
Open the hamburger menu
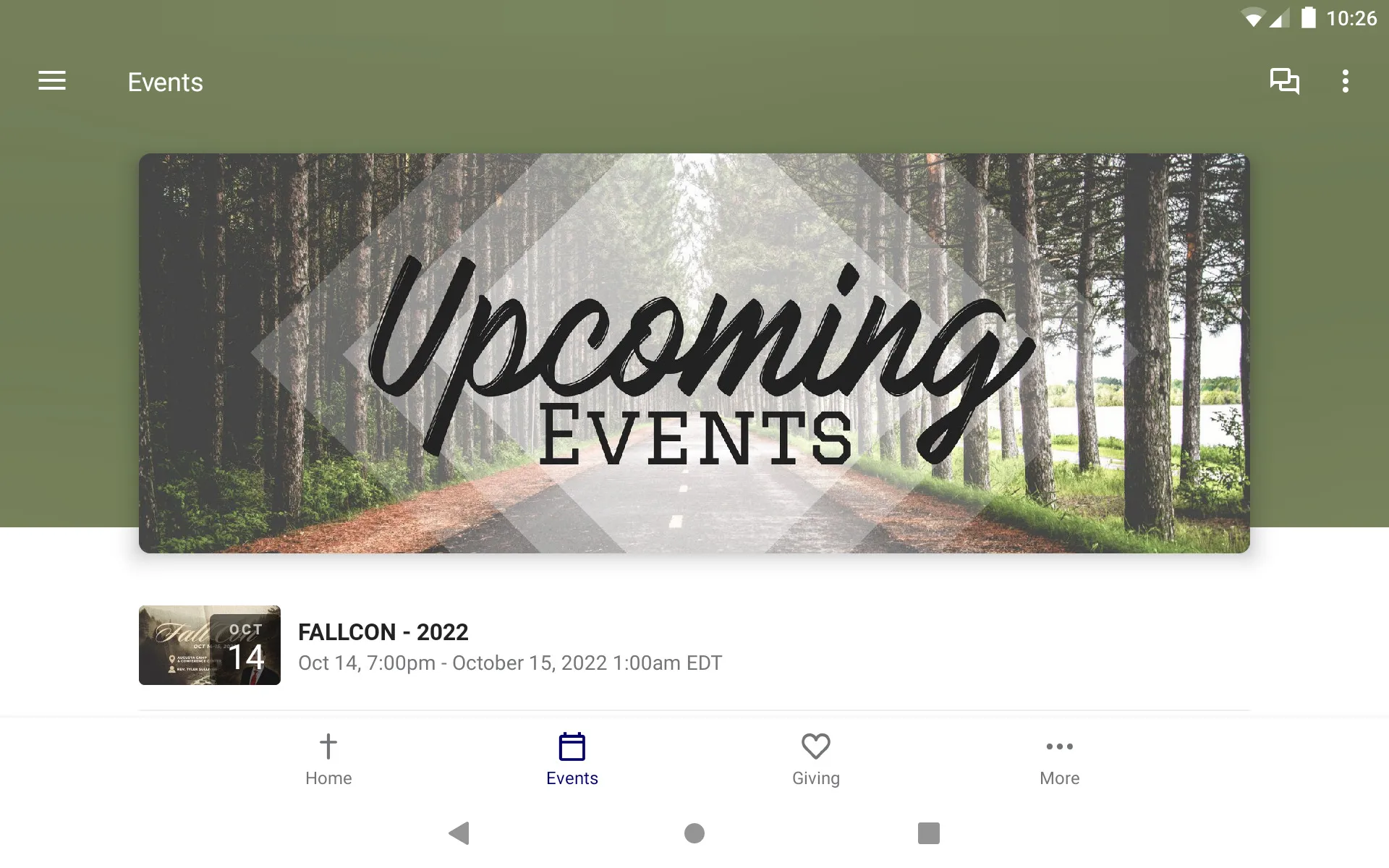pos(52,82)
